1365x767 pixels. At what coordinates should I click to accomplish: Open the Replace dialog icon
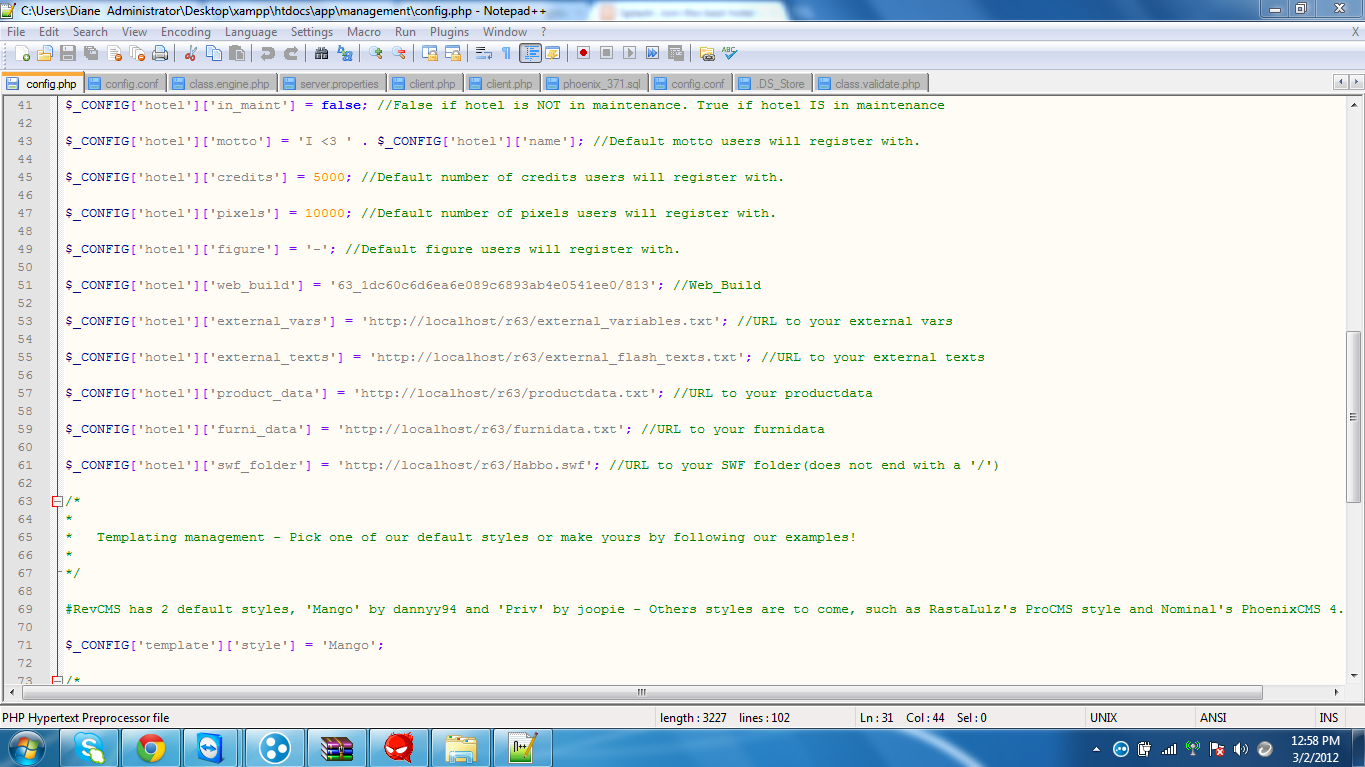coord(345,53)
